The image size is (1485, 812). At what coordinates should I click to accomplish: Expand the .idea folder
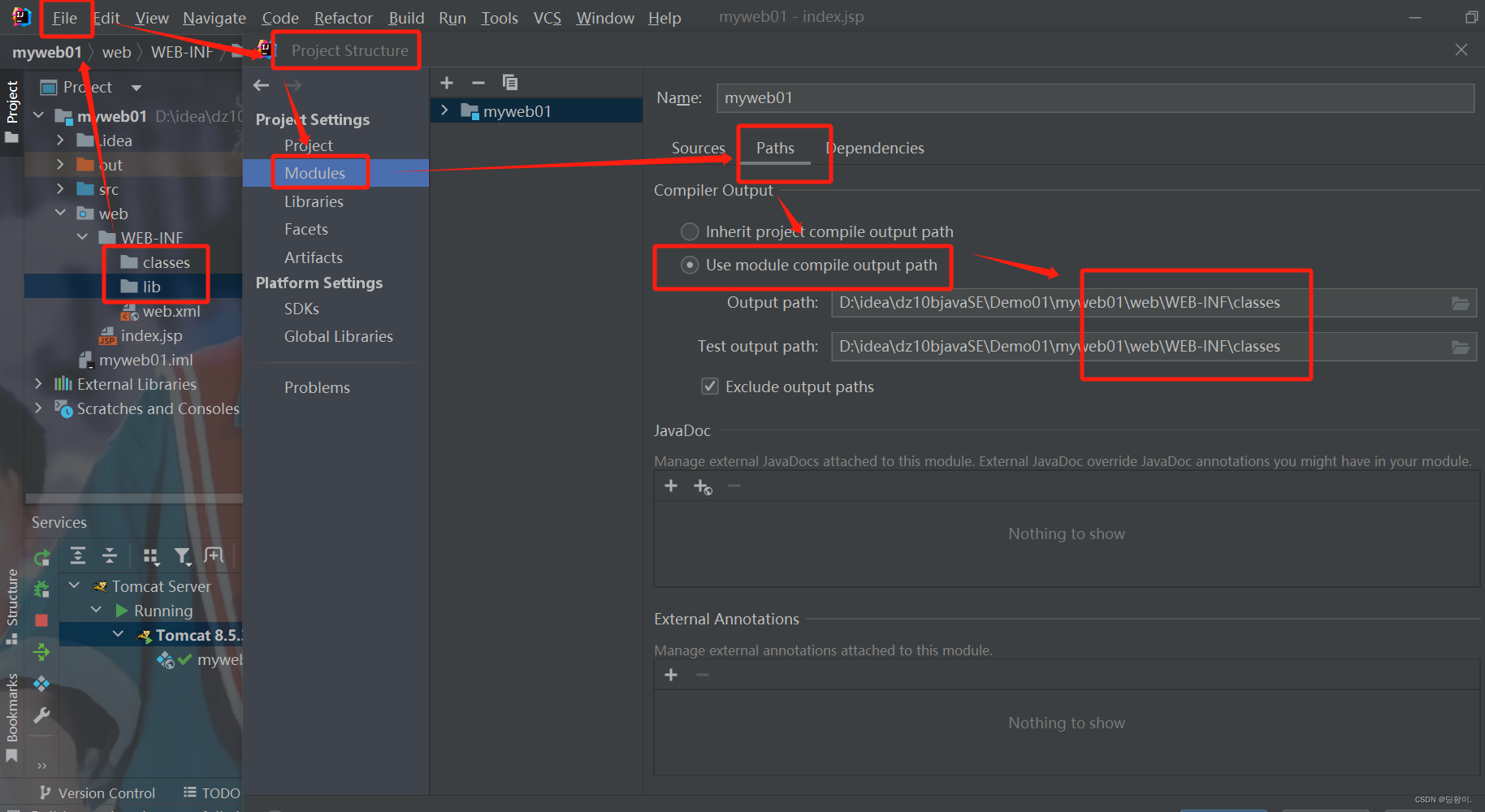pyautogui.click(x=60, y=140)
